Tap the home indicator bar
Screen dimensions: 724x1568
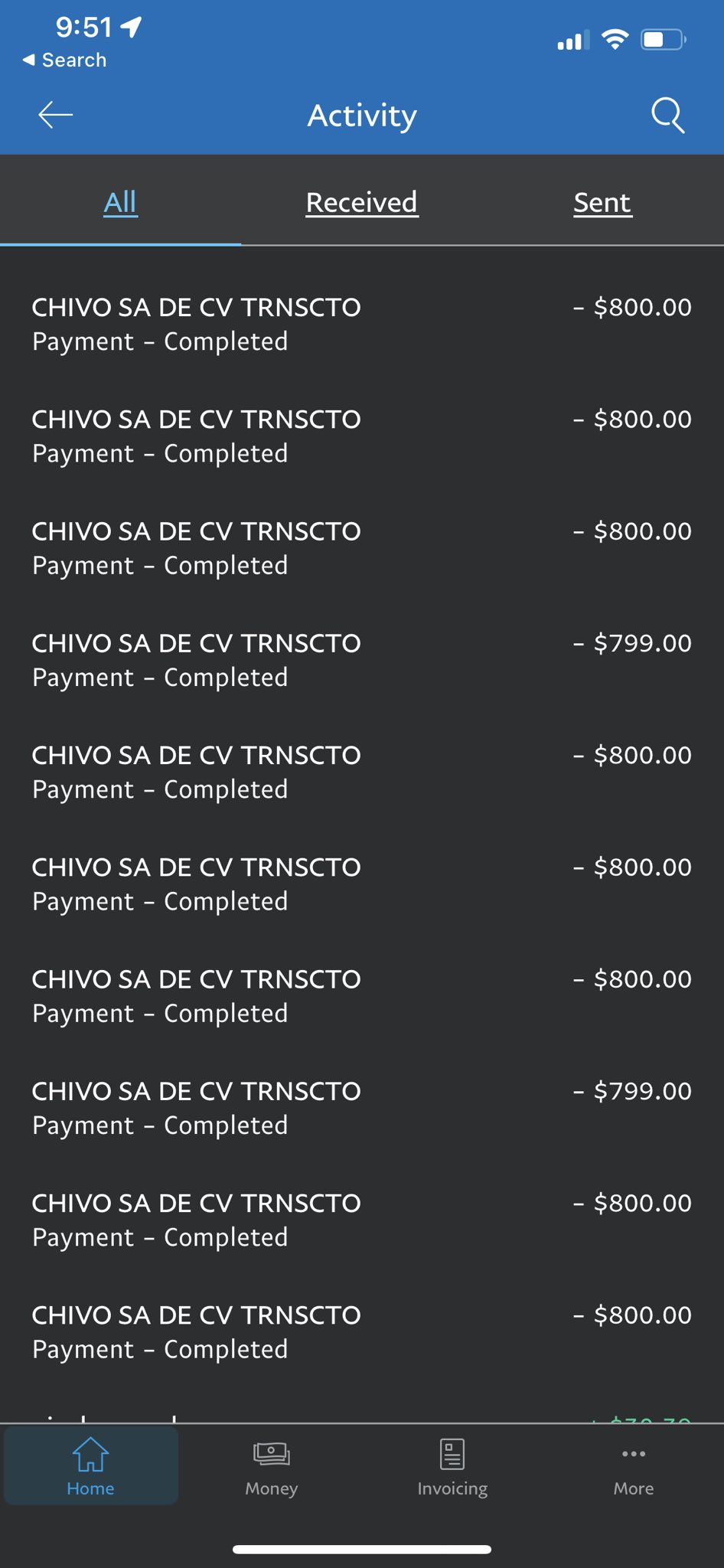coord(362,1550)
